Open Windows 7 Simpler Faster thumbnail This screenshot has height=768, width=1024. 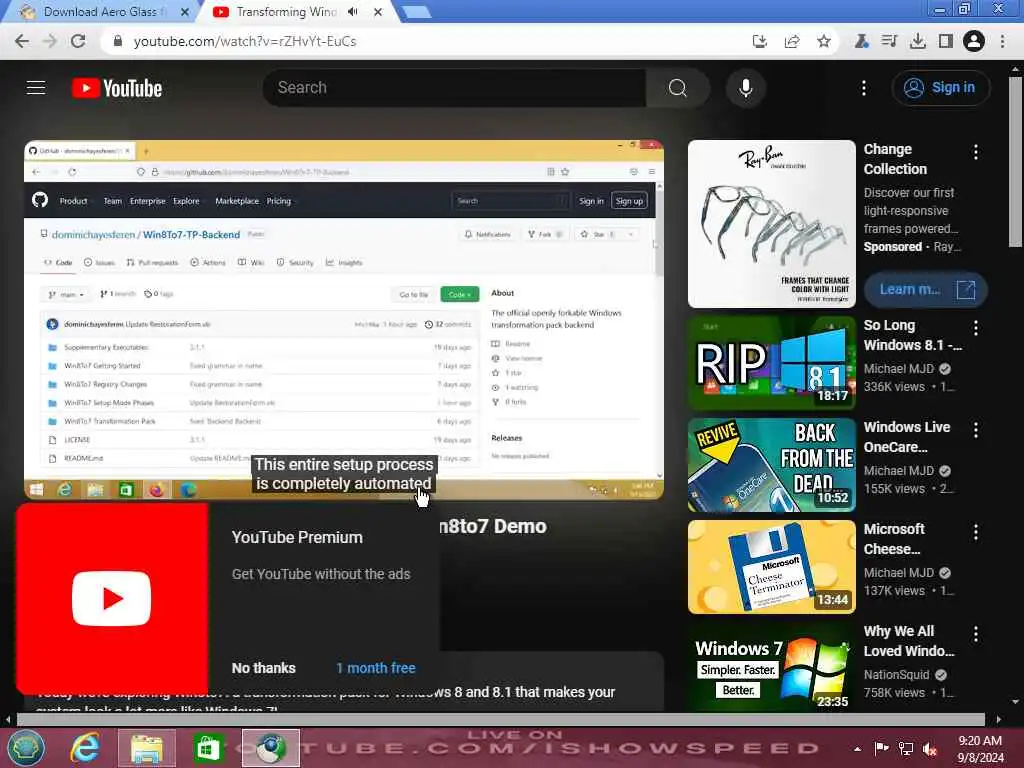click(x=771, y=667)
